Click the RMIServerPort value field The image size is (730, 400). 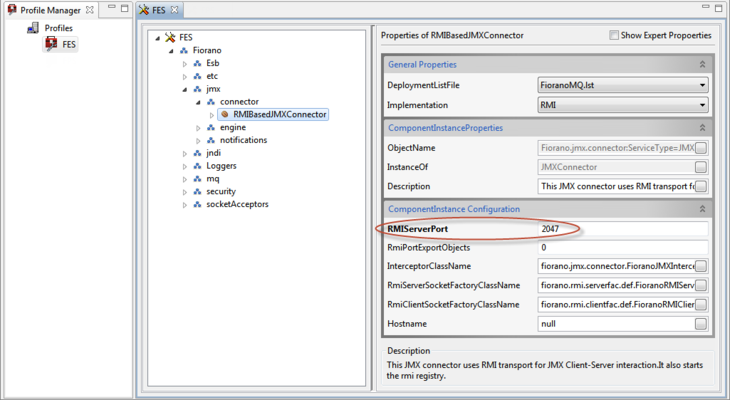tap(623, 229)
